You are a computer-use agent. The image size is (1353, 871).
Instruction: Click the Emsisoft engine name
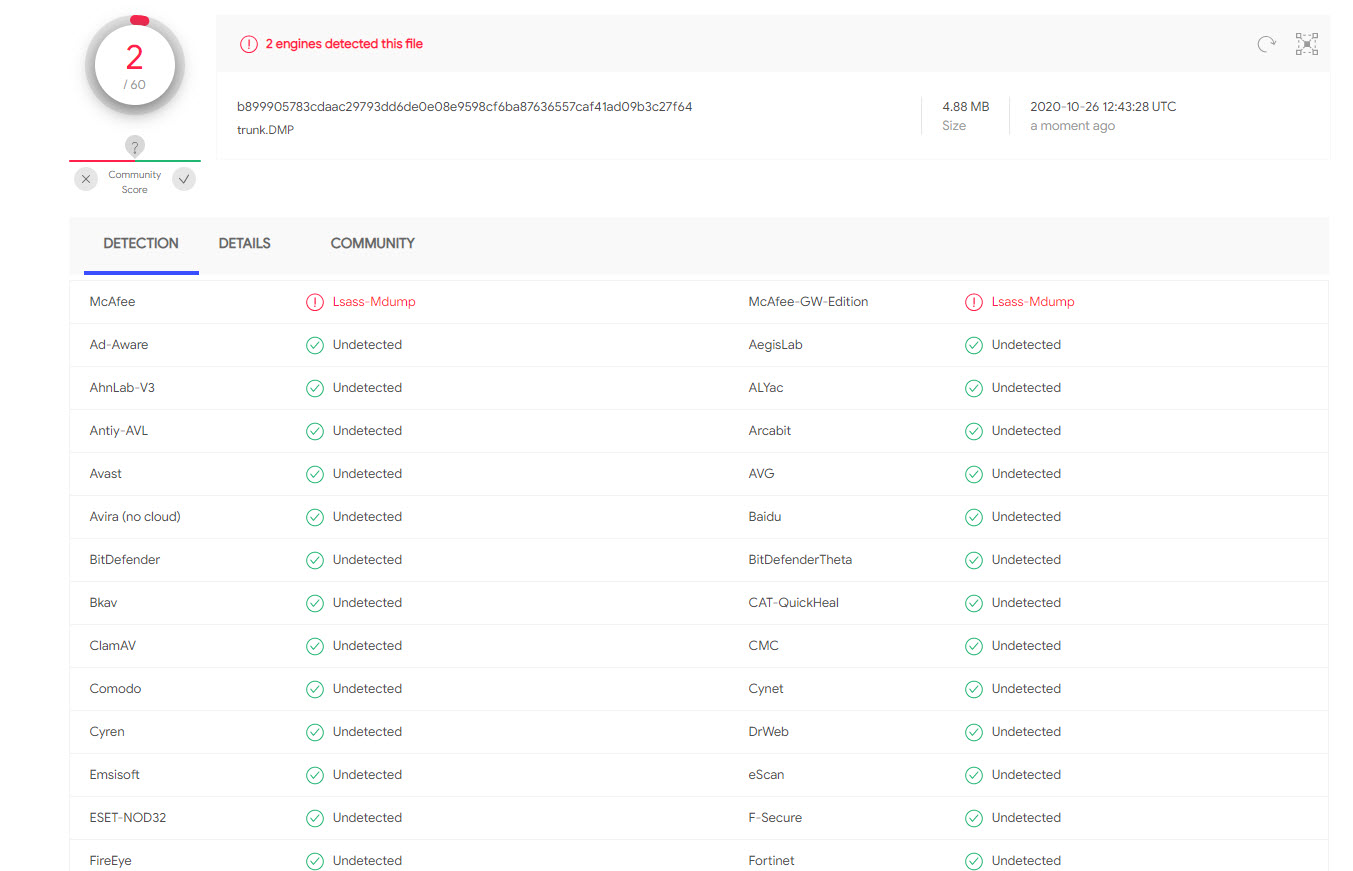115,775
